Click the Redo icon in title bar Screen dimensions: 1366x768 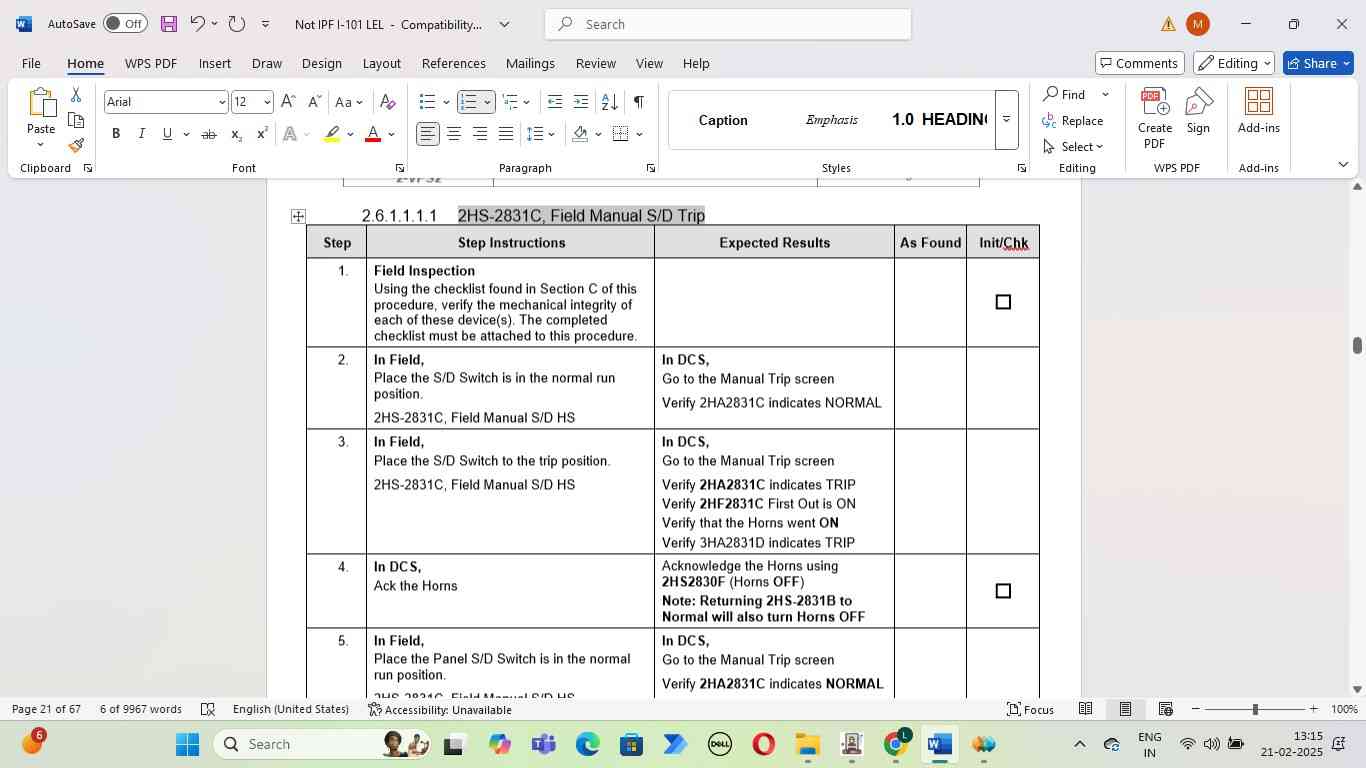coord(237,23)
